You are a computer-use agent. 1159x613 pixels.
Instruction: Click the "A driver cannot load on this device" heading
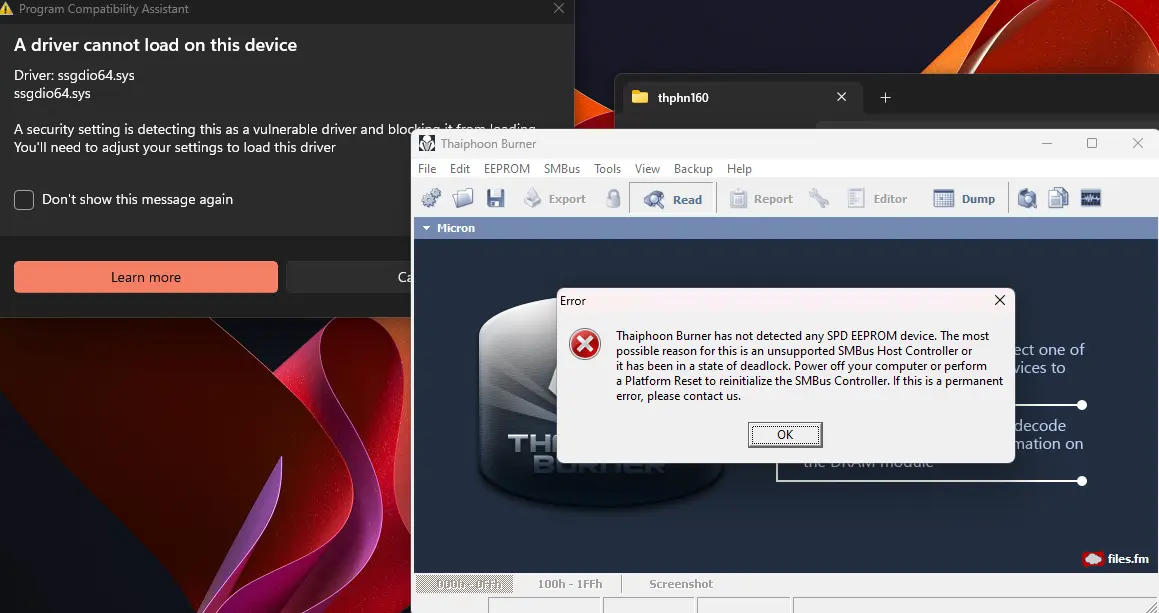click(155, 45)
